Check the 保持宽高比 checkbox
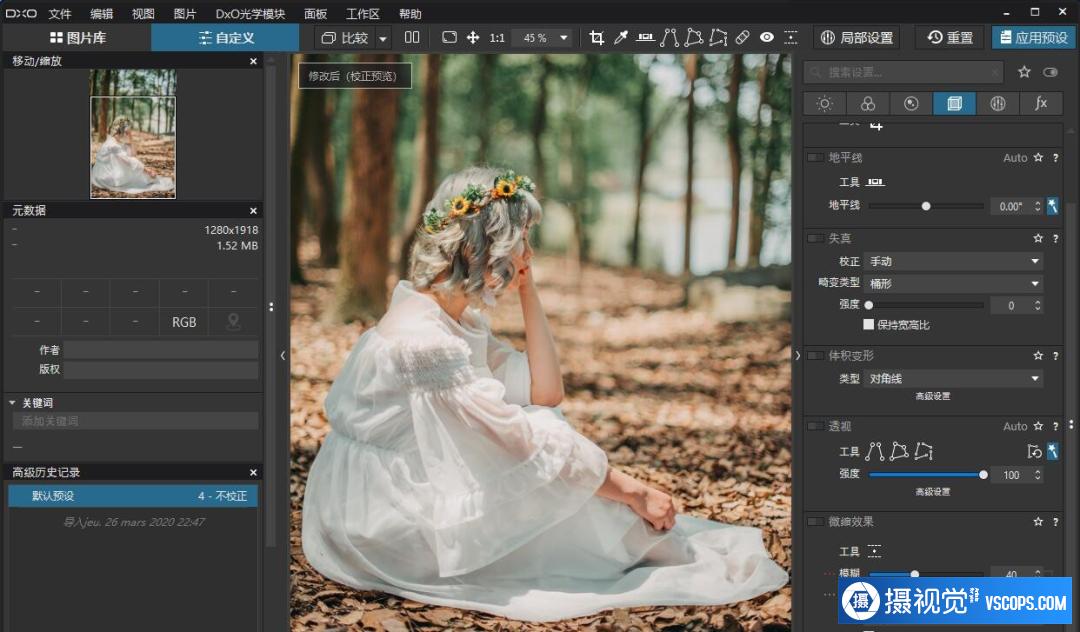 pos(869,324)
